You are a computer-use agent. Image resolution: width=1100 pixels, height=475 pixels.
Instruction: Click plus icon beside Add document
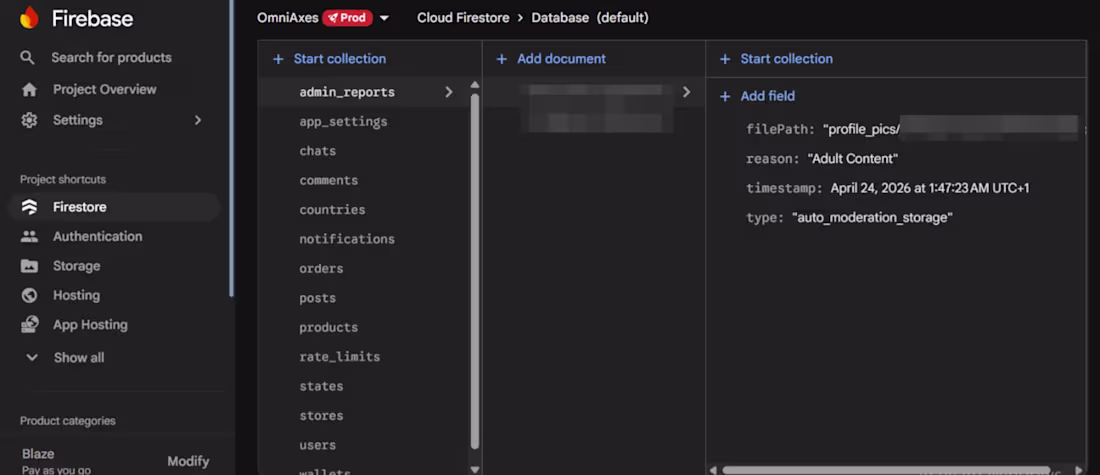502,59
